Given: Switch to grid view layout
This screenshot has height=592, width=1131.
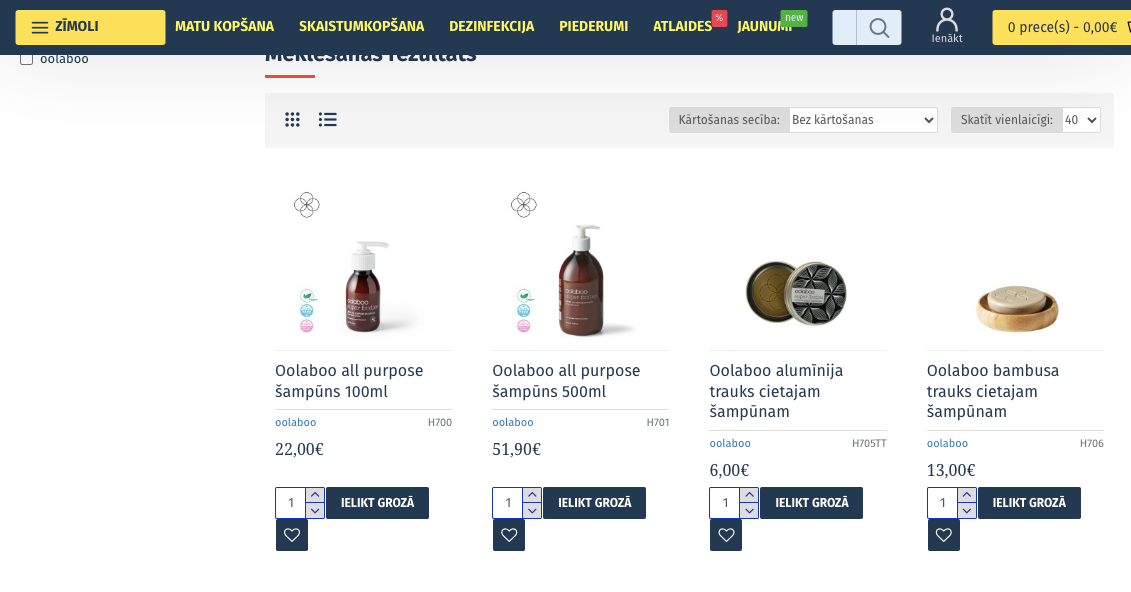Looking at the screenshot, I should coord(292,120).
